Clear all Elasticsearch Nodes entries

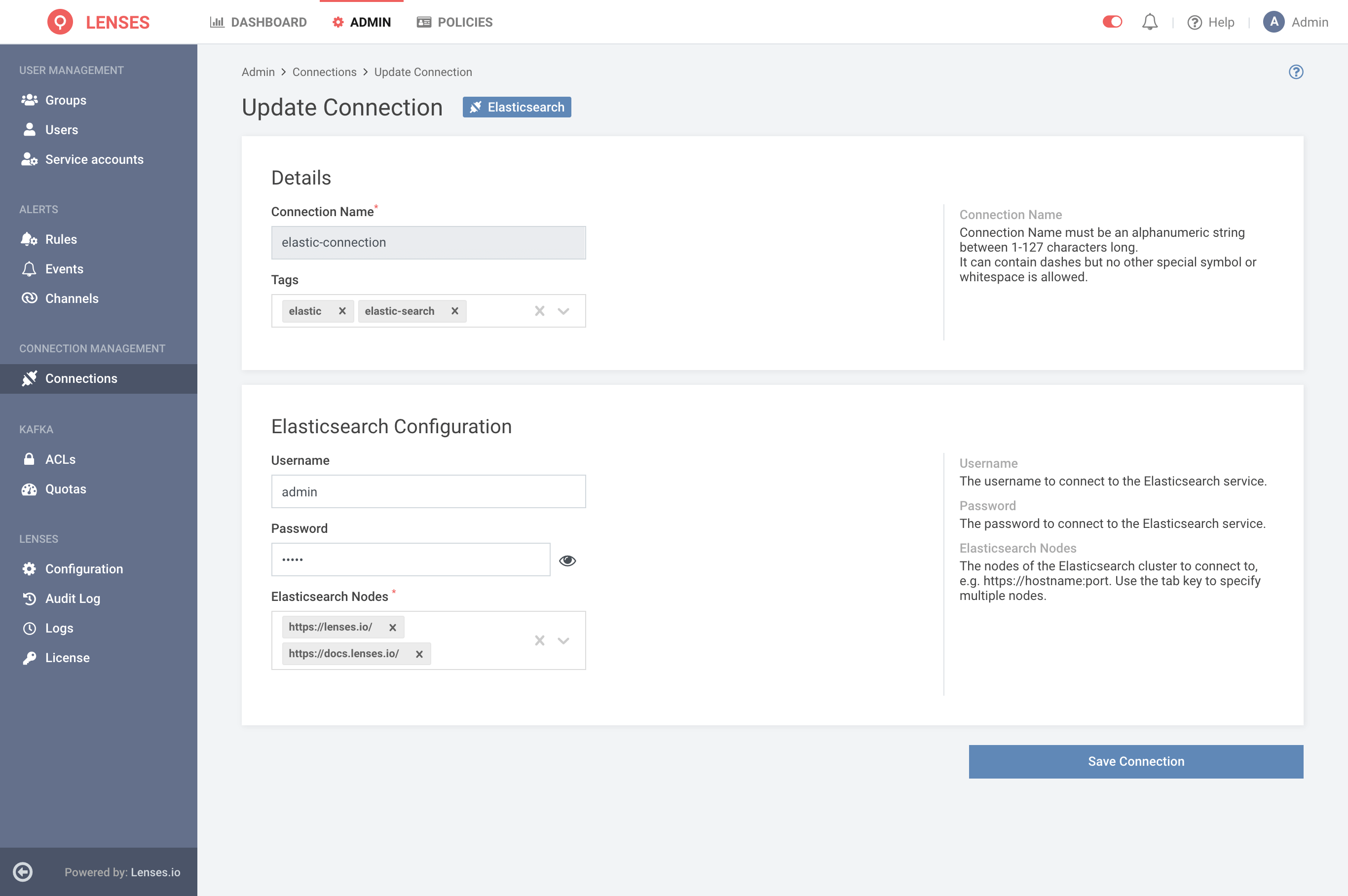[539, 640]
